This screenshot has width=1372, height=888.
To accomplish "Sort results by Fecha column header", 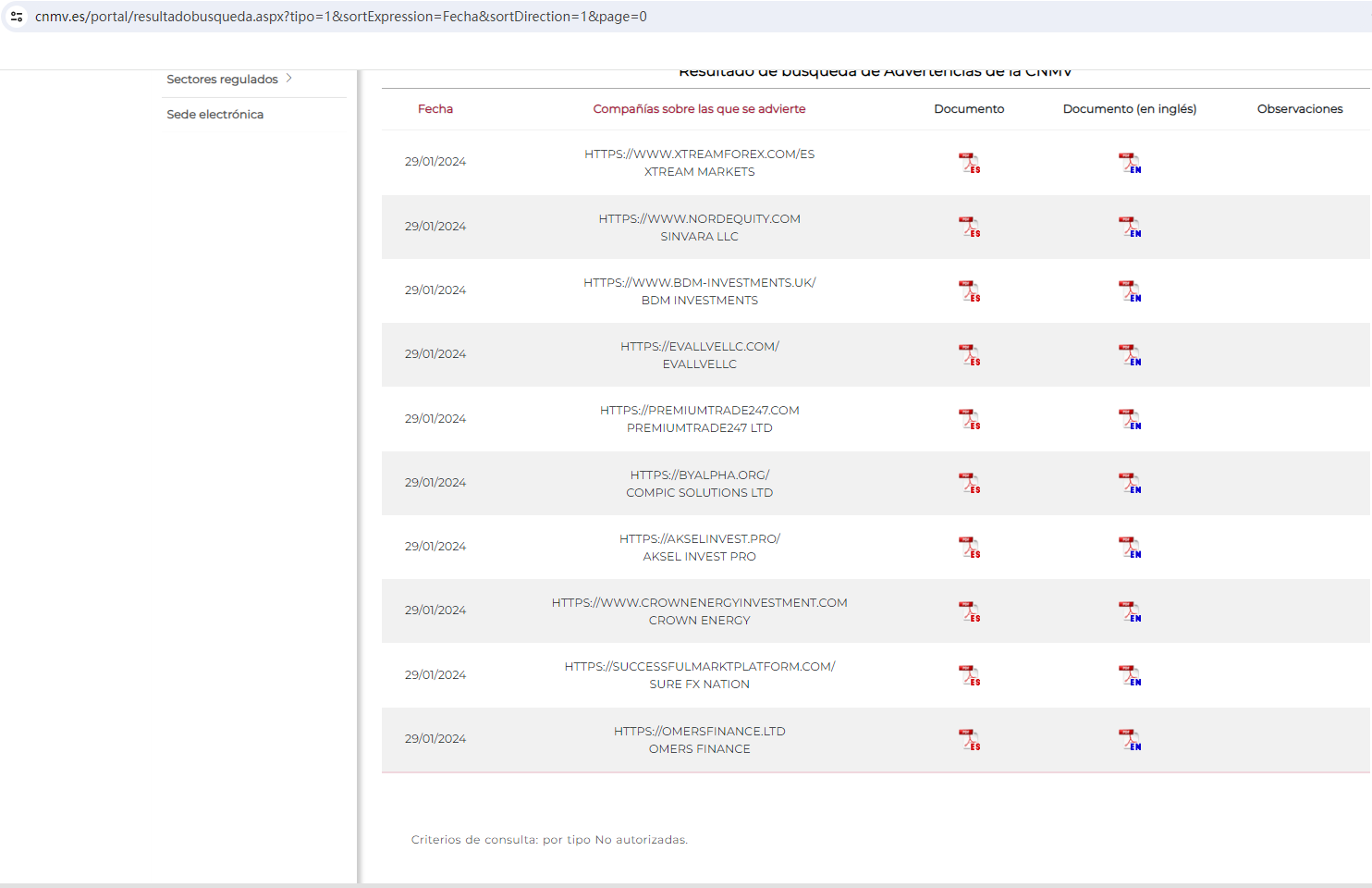I will click(x=435, y=109).
